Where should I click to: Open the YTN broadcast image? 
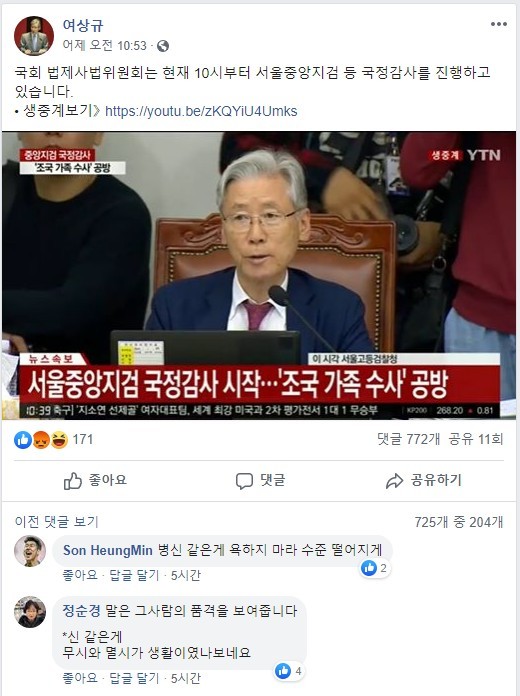(x=259, y=275)
